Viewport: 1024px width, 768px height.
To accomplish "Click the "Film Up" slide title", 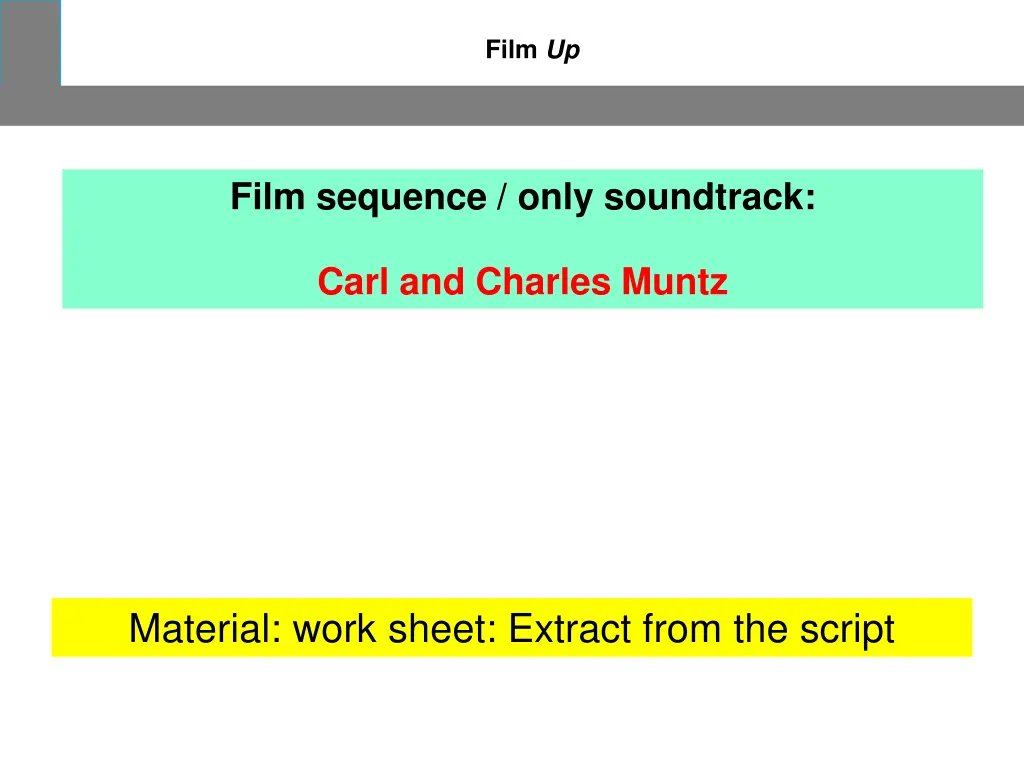I will point(532,50).
